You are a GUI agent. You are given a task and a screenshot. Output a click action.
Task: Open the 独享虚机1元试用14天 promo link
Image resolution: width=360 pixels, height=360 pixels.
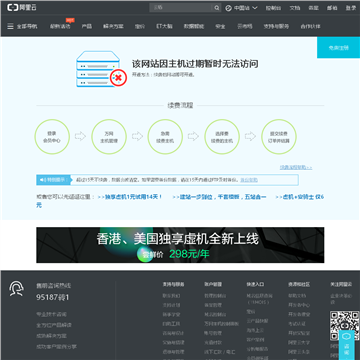(130, 197)
